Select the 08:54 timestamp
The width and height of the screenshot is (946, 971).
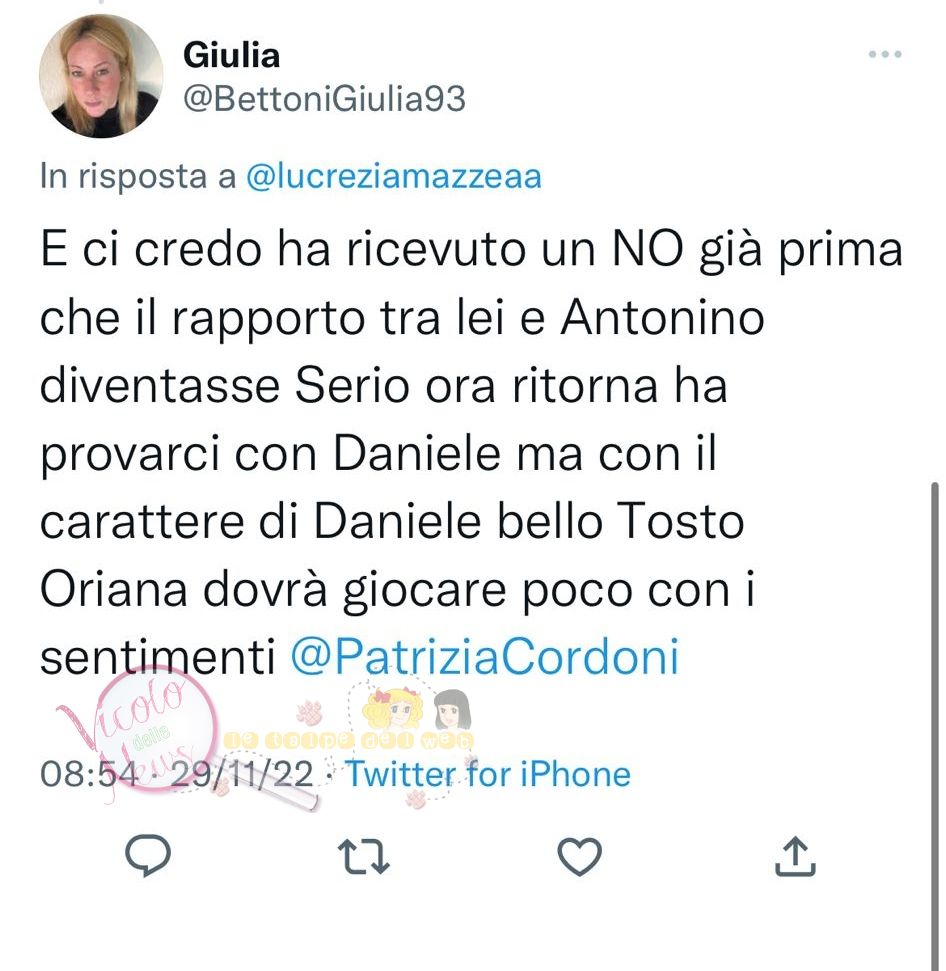pos(89,774)
